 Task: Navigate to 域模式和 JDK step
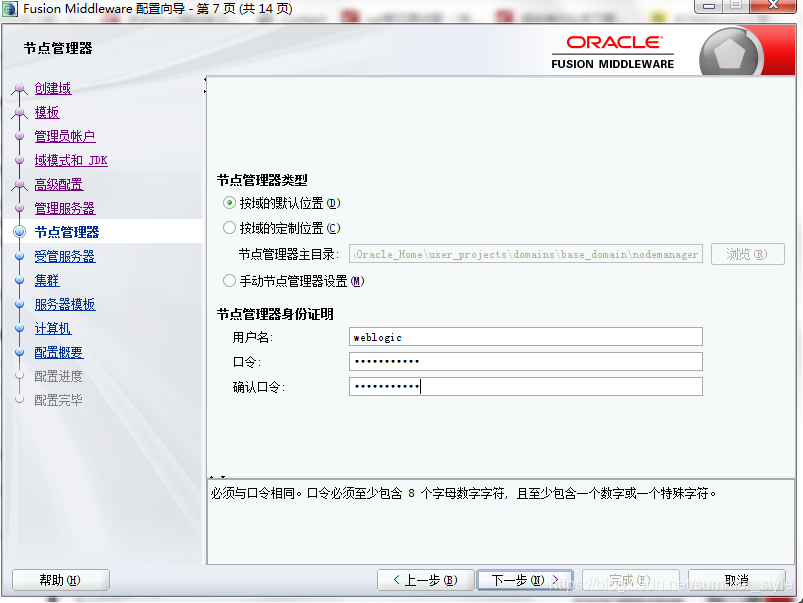pyautogui.click(x=71, y=160)
